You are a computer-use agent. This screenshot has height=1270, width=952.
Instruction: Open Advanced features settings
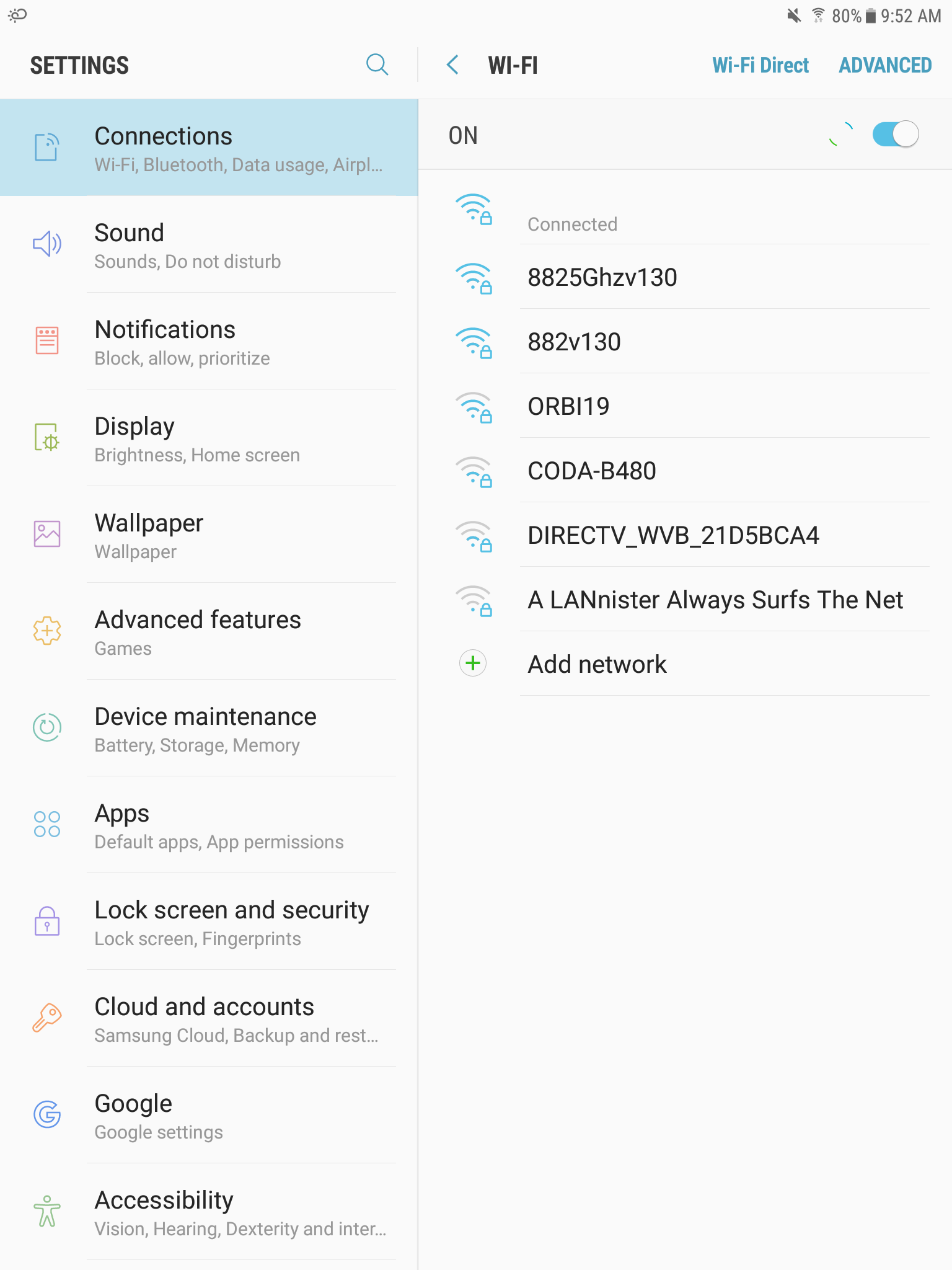coord(209,631)
